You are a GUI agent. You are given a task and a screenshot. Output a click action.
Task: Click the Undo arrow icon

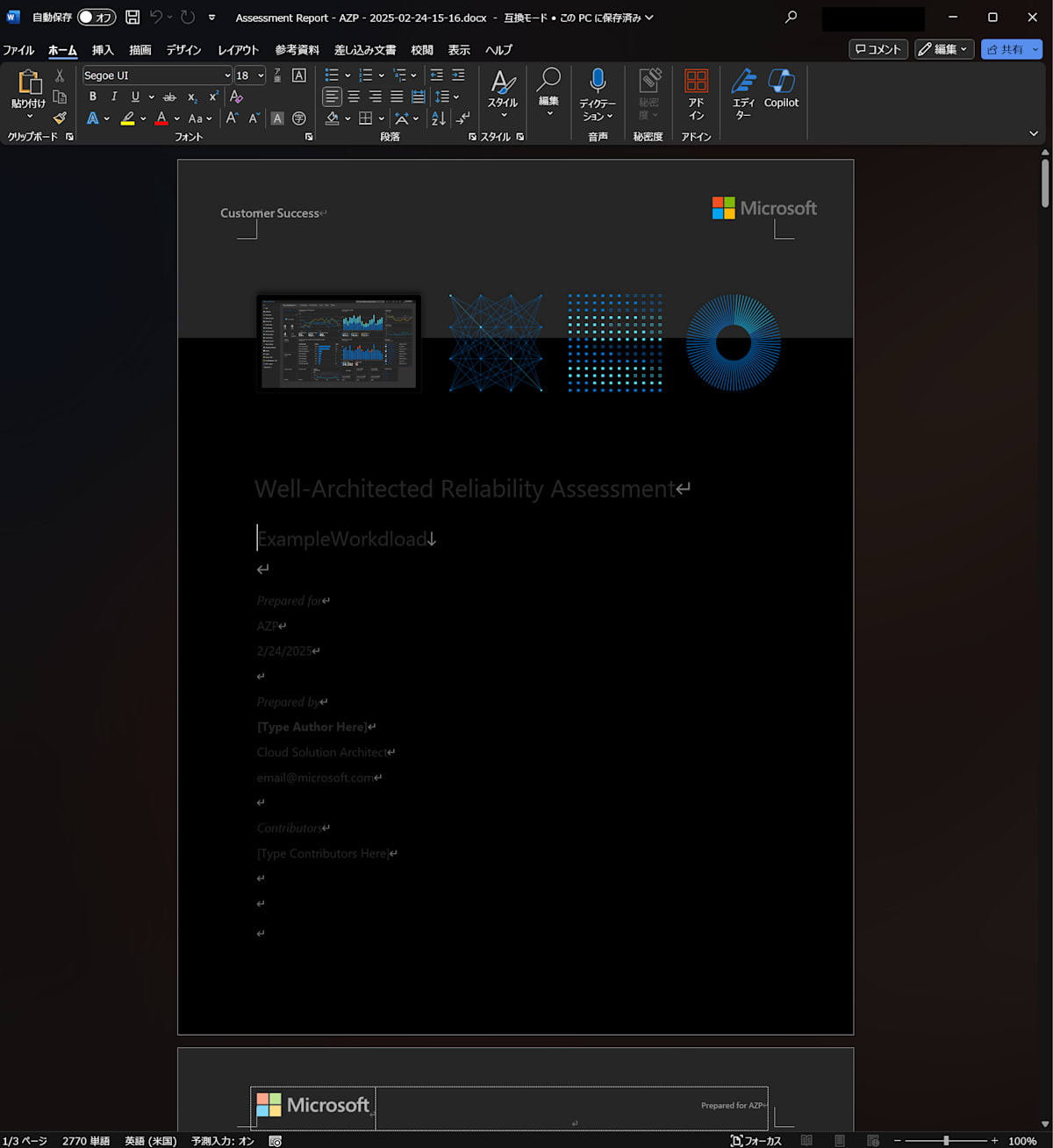click(x=156, y=18)
